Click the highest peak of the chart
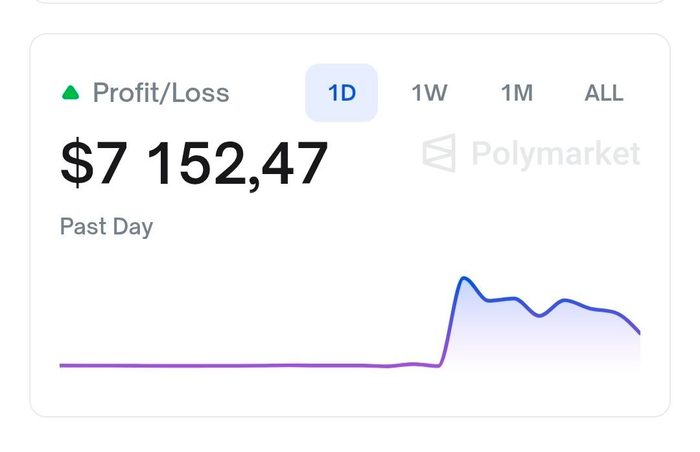700x452 pixels. (464, 278)
